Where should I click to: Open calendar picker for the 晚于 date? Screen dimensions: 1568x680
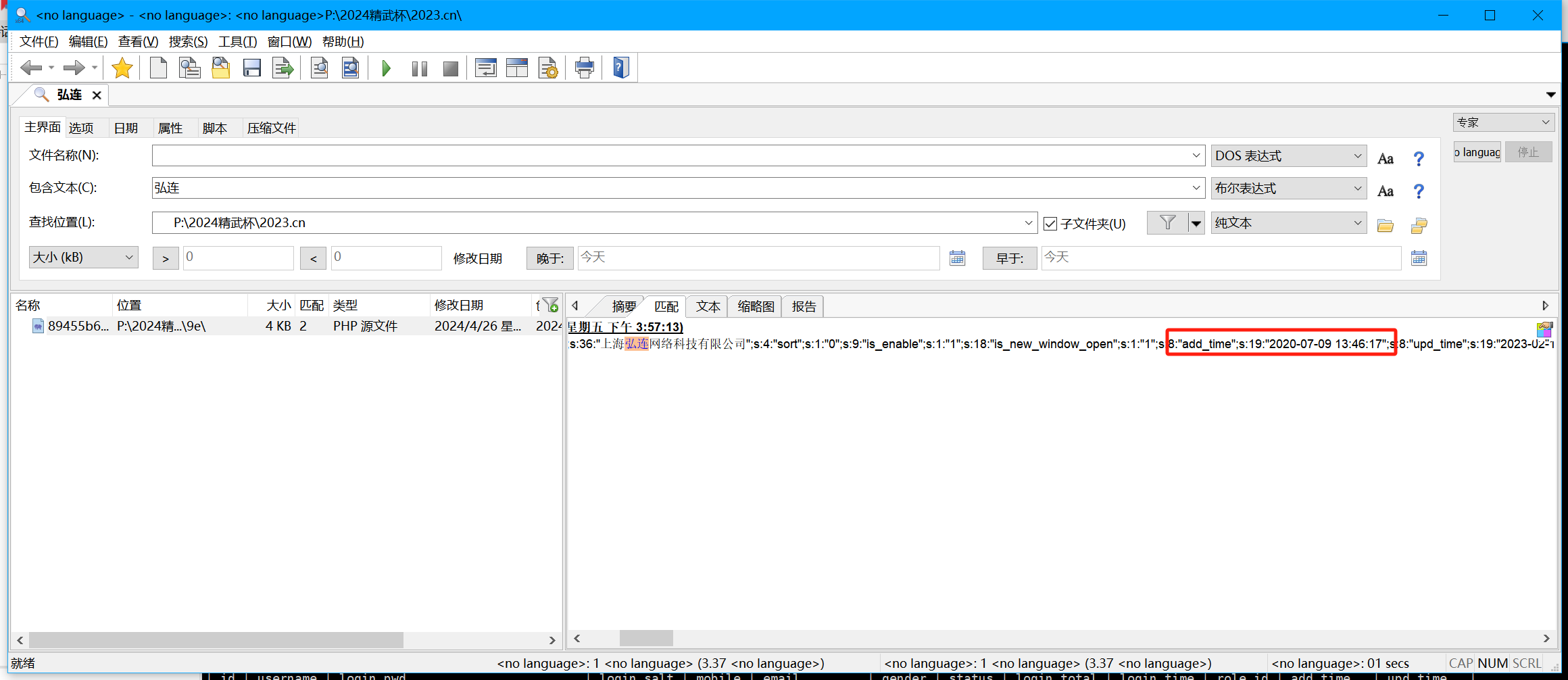tap(957, 258)
